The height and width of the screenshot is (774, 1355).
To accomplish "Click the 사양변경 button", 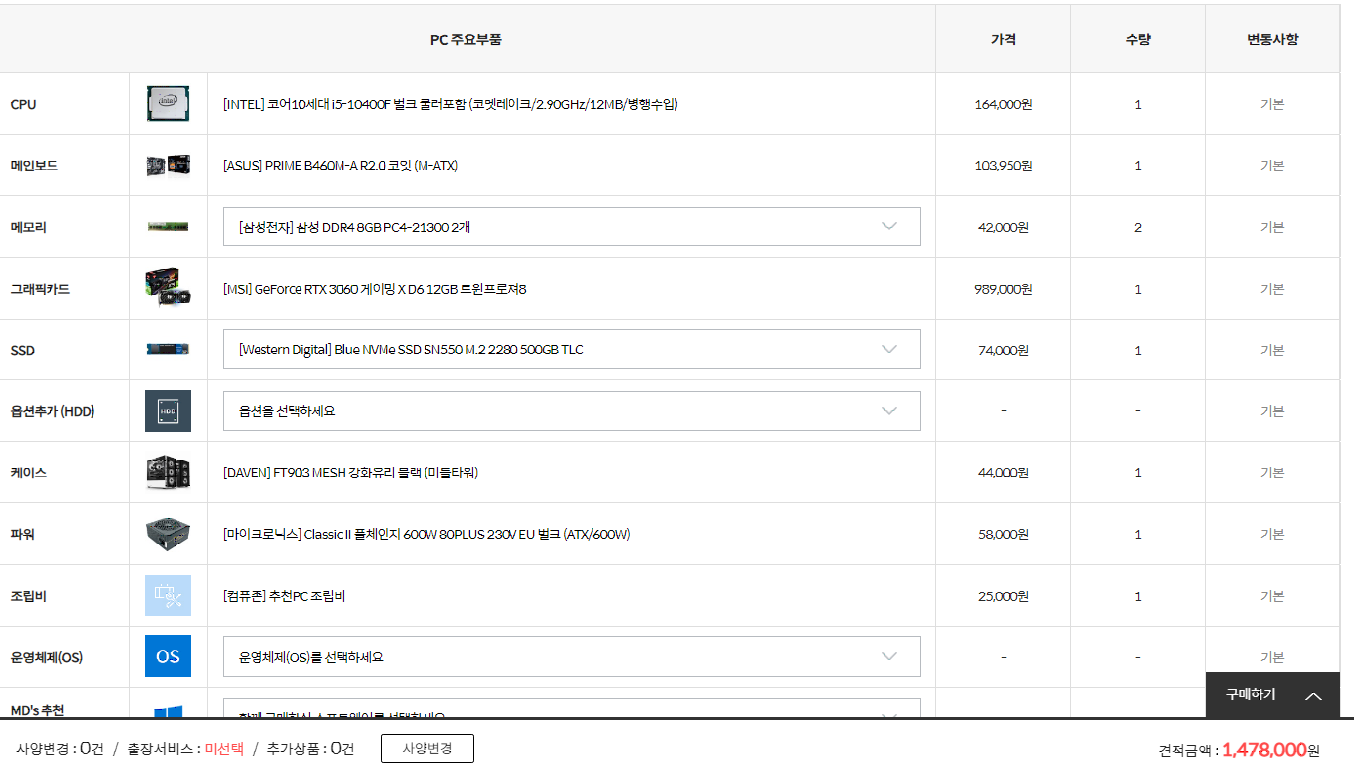I will [x=427, y=749].
